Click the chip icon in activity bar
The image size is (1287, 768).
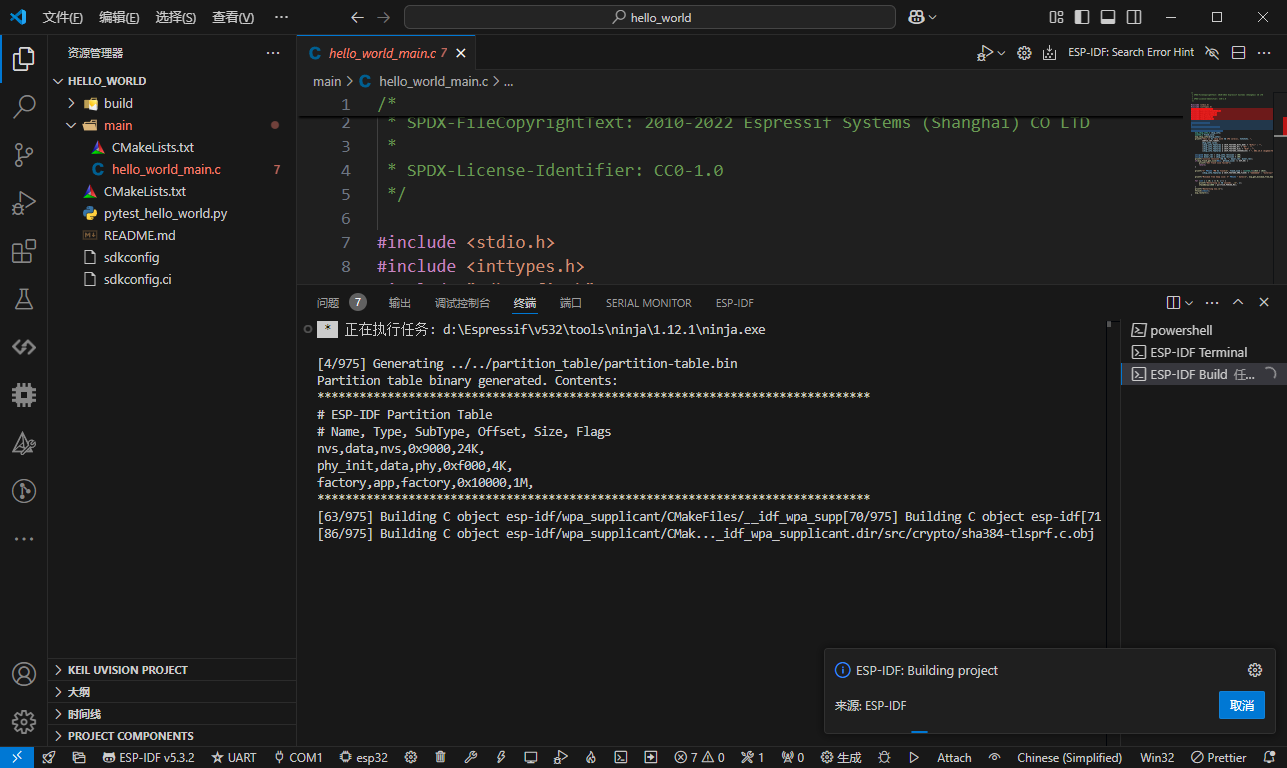coord(24,395)
